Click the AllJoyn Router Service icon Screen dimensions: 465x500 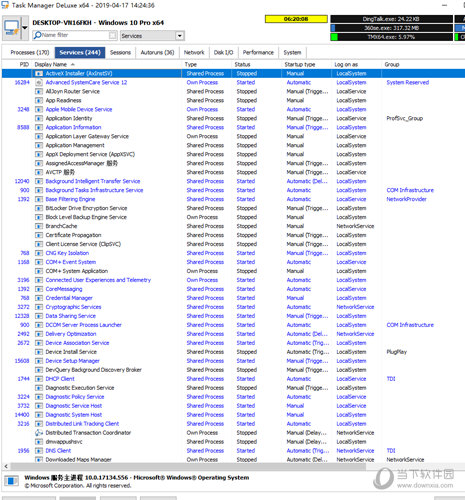pos(39,91)
